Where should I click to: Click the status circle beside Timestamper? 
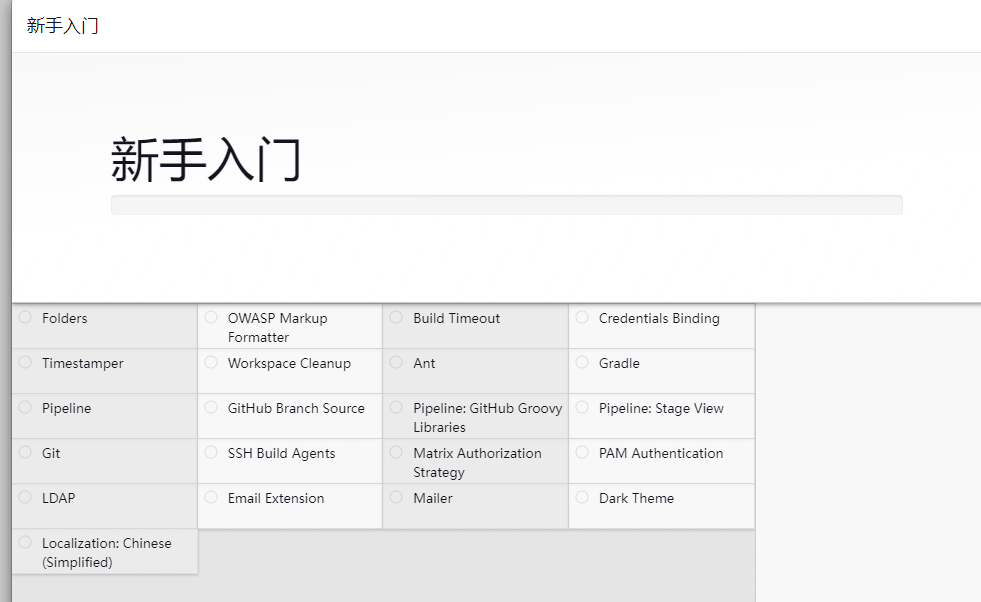point(25,362)
